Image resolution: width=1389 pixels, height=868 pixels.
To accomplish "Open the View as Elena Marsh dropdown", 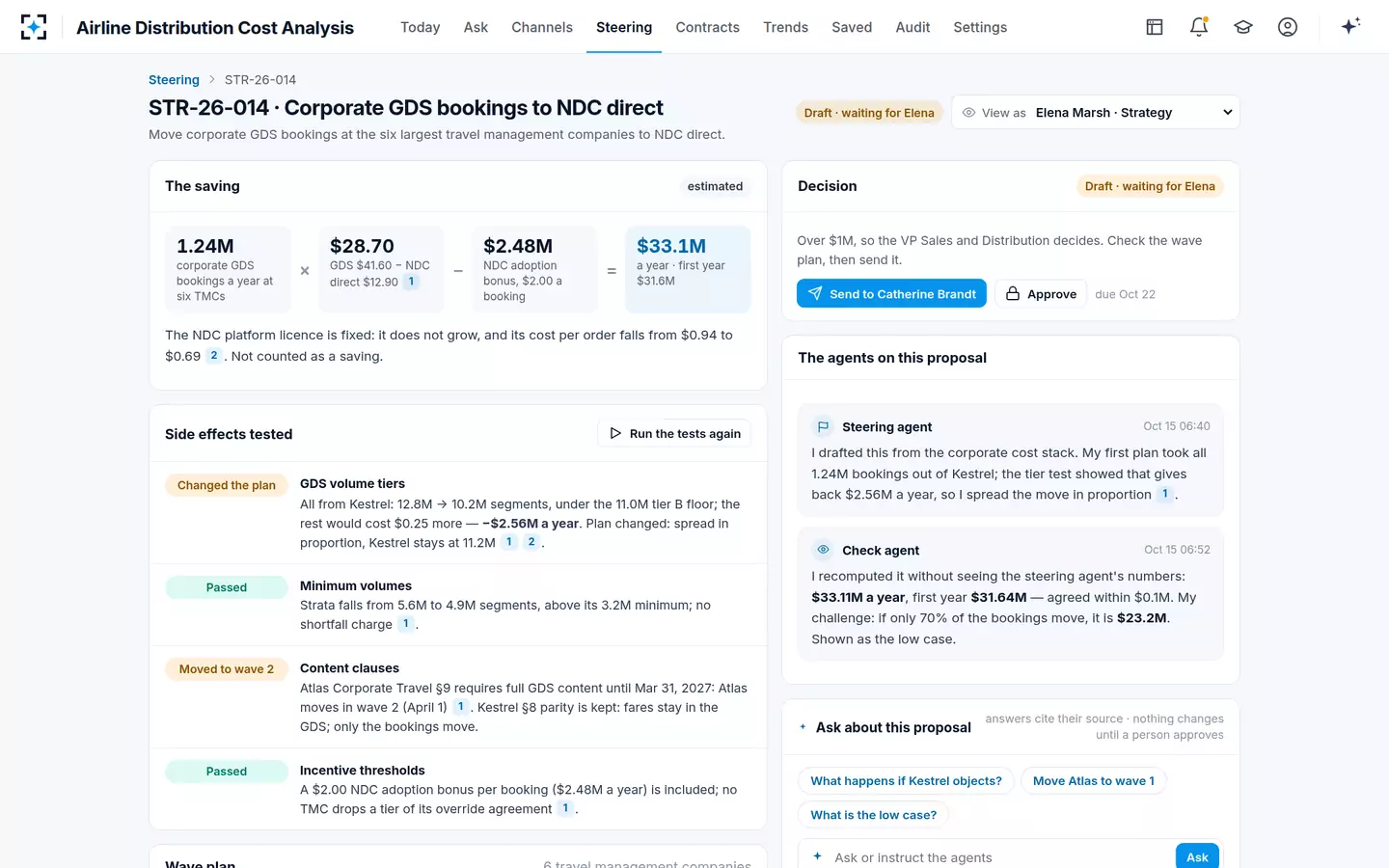I will point(1096,112).
